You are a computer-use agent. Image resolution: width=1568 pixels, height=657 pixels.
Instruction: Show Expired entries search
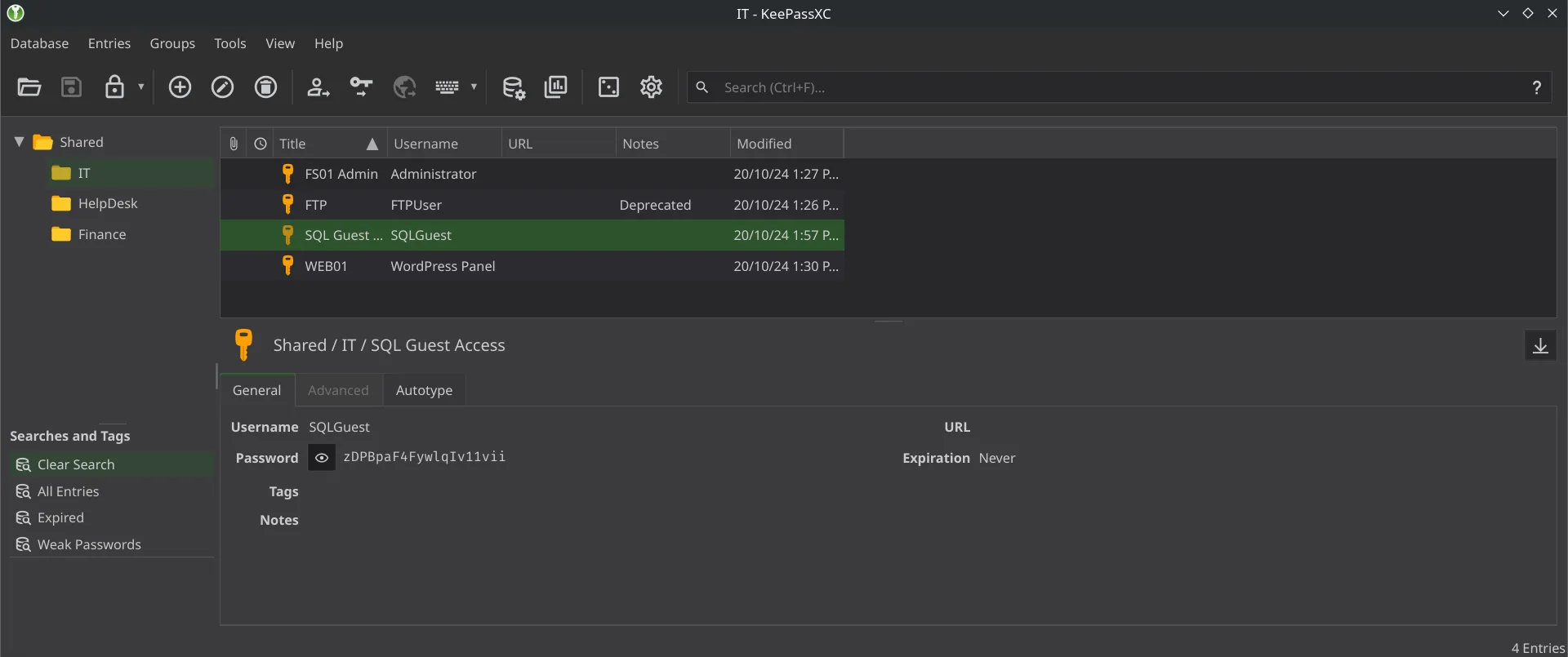point(111,517)
